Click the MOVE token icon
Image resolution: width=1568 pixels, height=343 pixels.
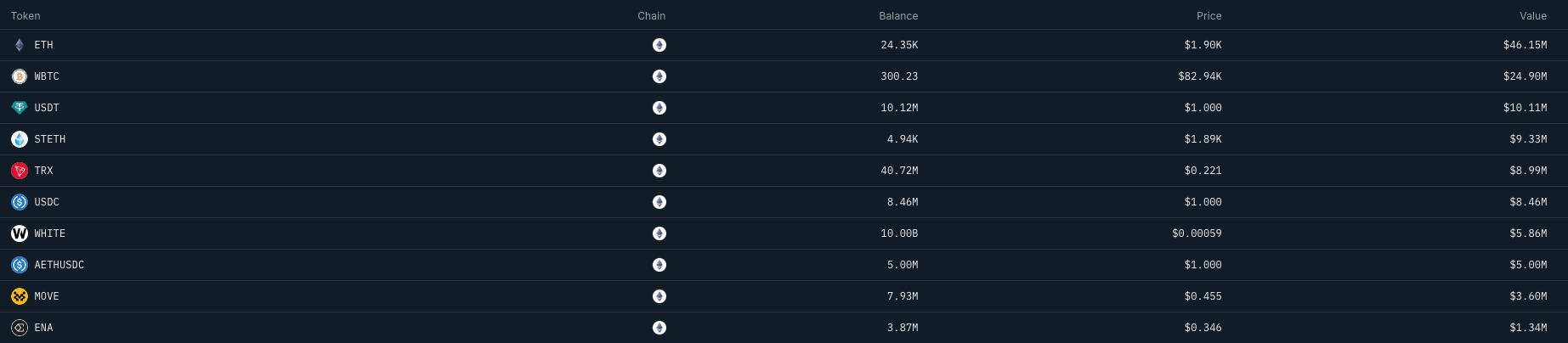click(20, 296)
